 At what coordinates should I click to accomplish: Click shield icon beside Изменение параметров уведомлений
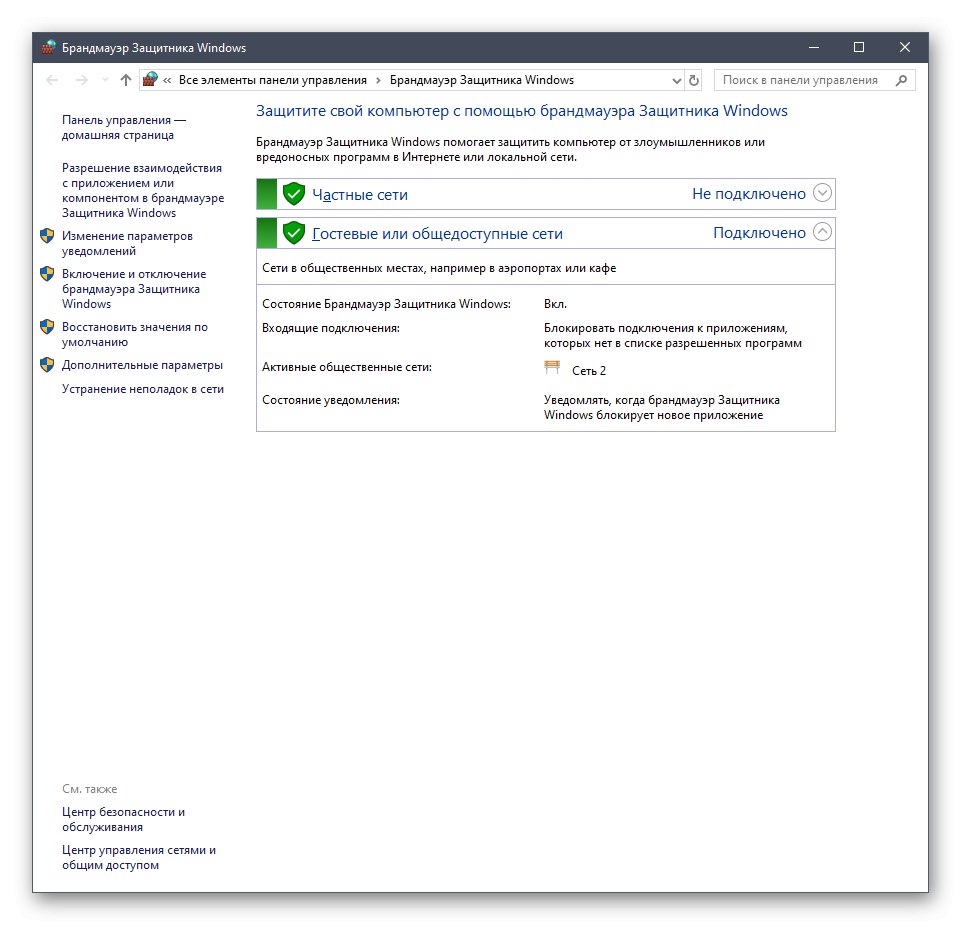(x=47, y=236)
